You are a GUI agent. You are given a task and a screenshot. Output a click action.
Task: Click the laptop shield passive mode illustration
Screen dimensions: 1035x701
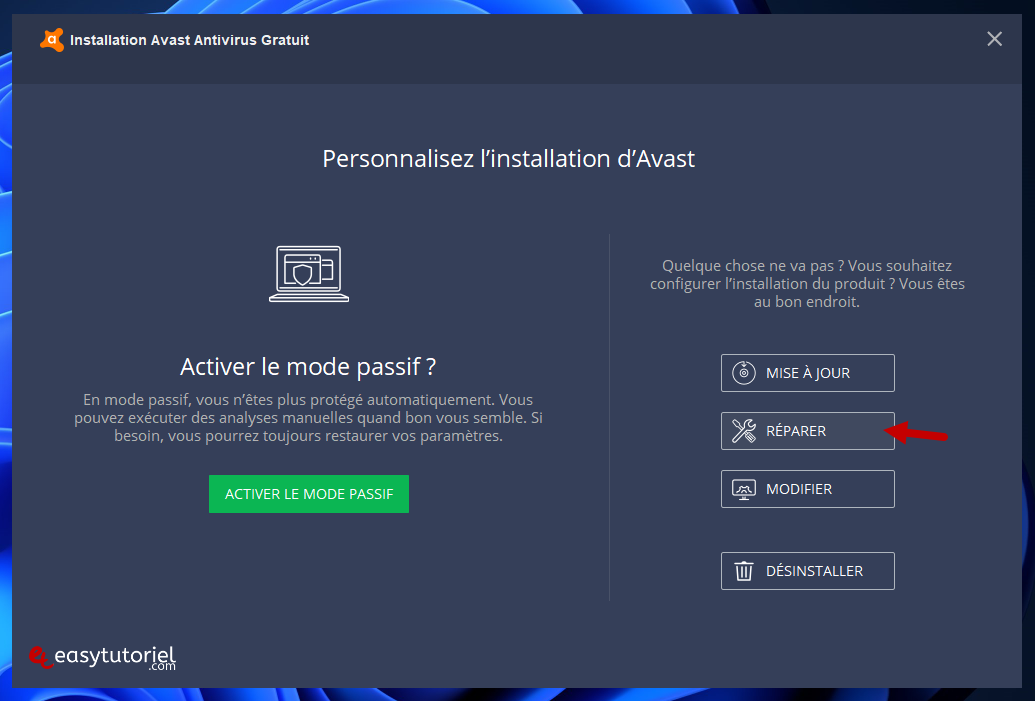[x=309, y=274]
